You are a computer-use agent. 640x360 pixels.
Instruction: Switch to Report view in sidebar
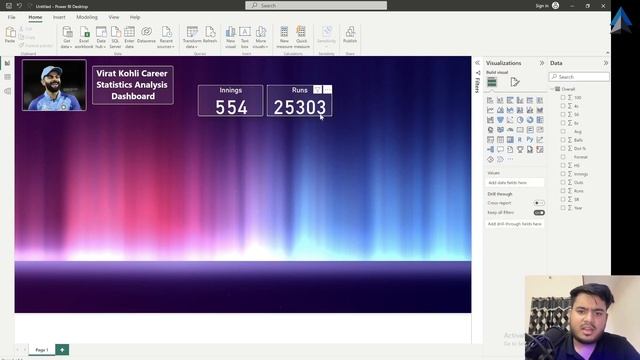point(7,63)
